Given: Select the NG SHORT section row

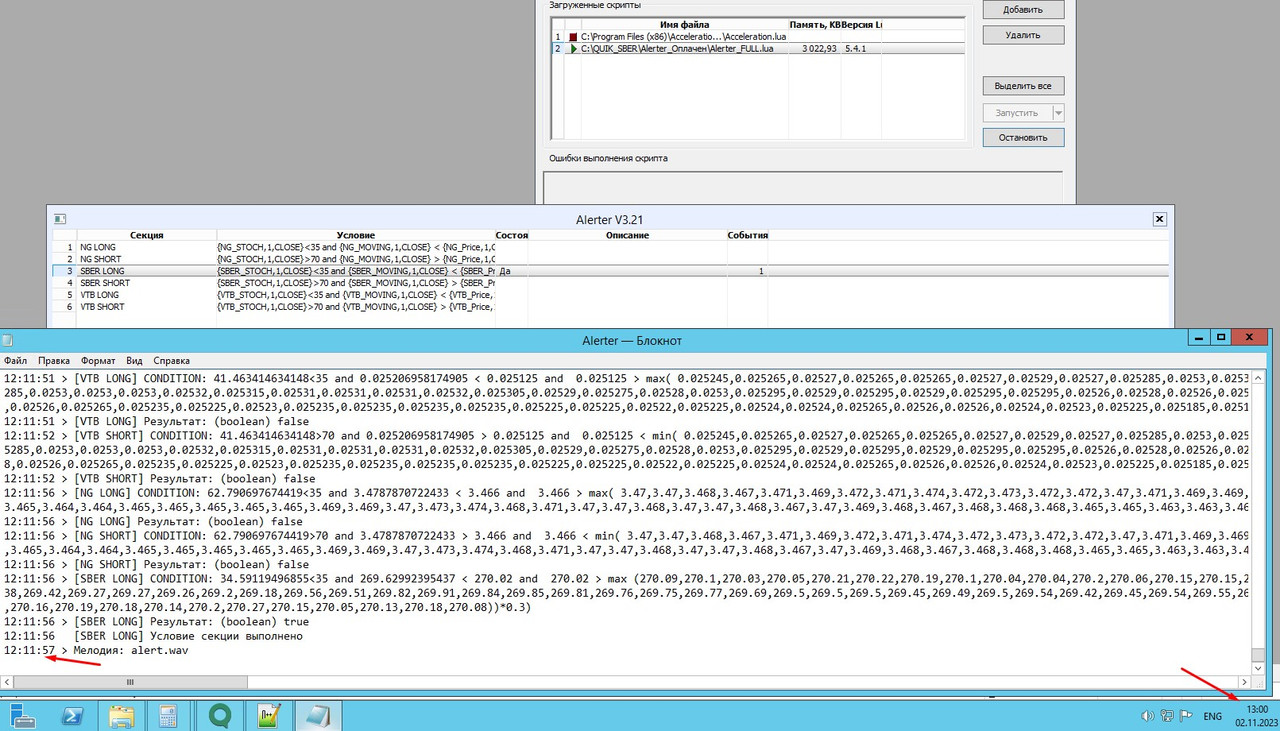Looking at the screenshot, I should pos(610,258).
